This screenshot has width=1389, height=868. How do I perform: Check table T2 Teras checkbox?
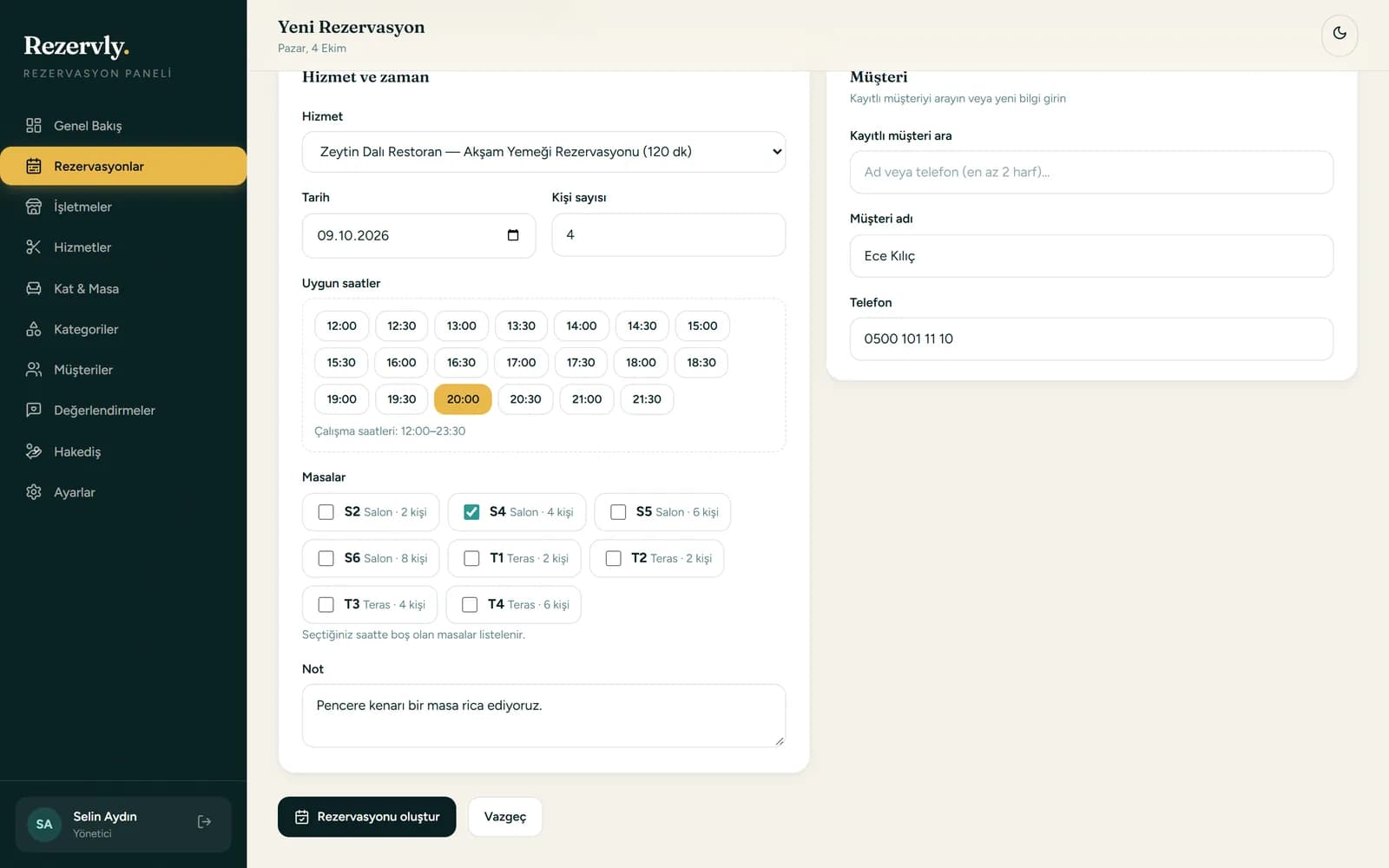[x=613, y=558]
